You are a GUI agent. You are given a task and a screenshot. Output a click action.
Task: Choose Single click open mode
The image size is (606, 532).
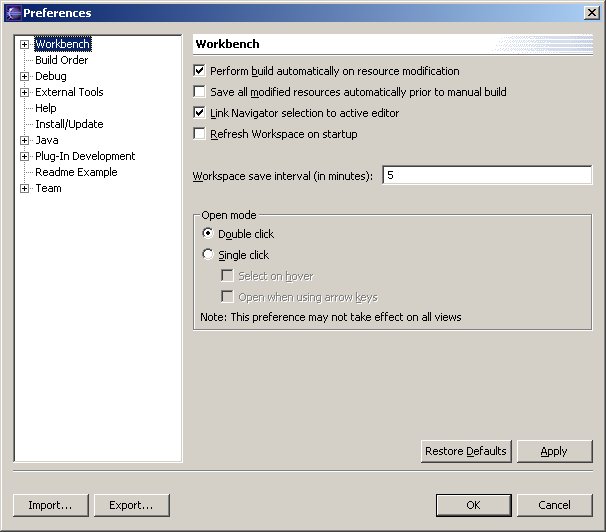208,255
